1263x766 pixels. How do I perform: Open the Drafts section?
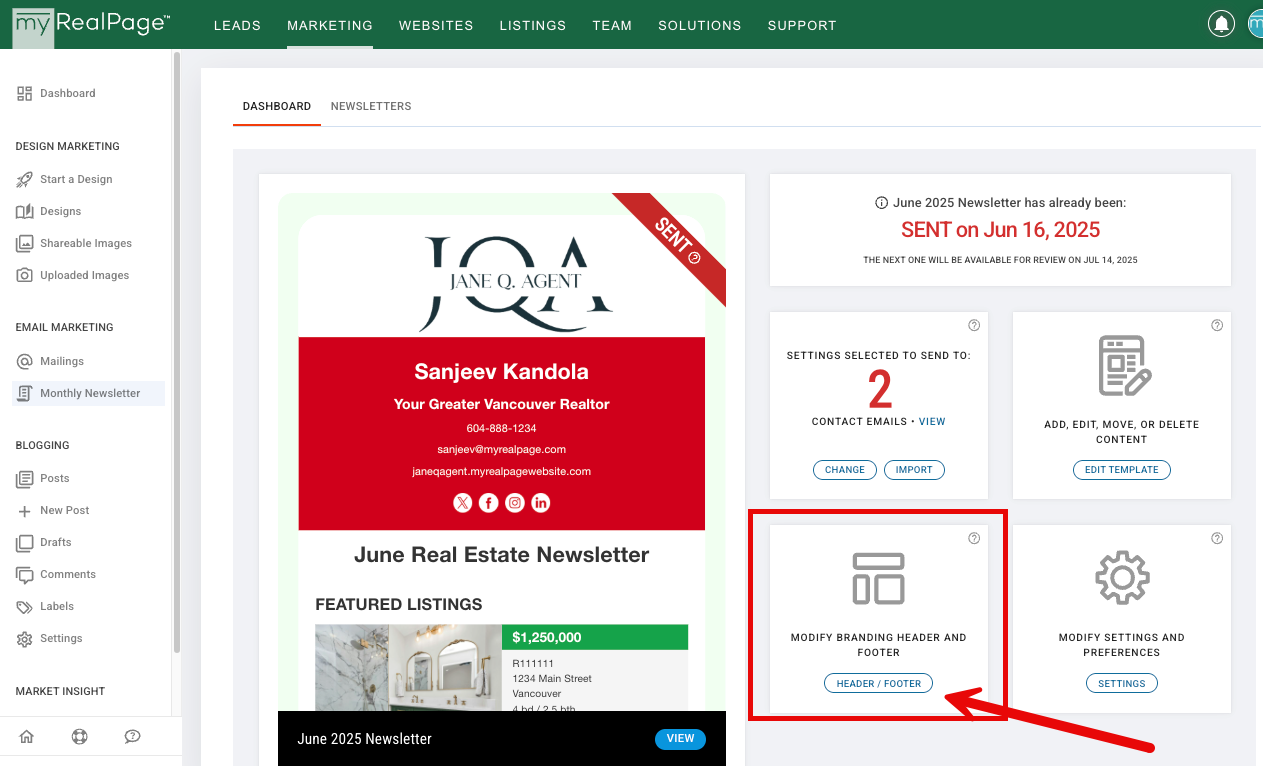[57, 542]
